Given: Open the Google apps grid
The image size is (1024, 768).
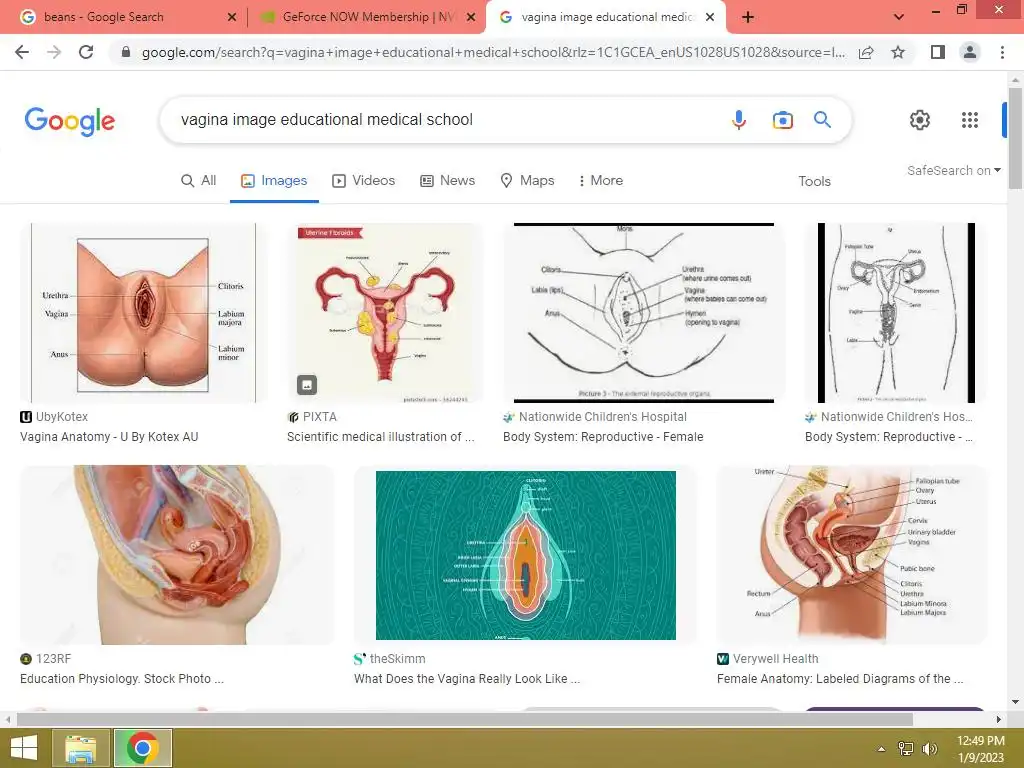Looking at the screenshot, I should tap(970, 120).
